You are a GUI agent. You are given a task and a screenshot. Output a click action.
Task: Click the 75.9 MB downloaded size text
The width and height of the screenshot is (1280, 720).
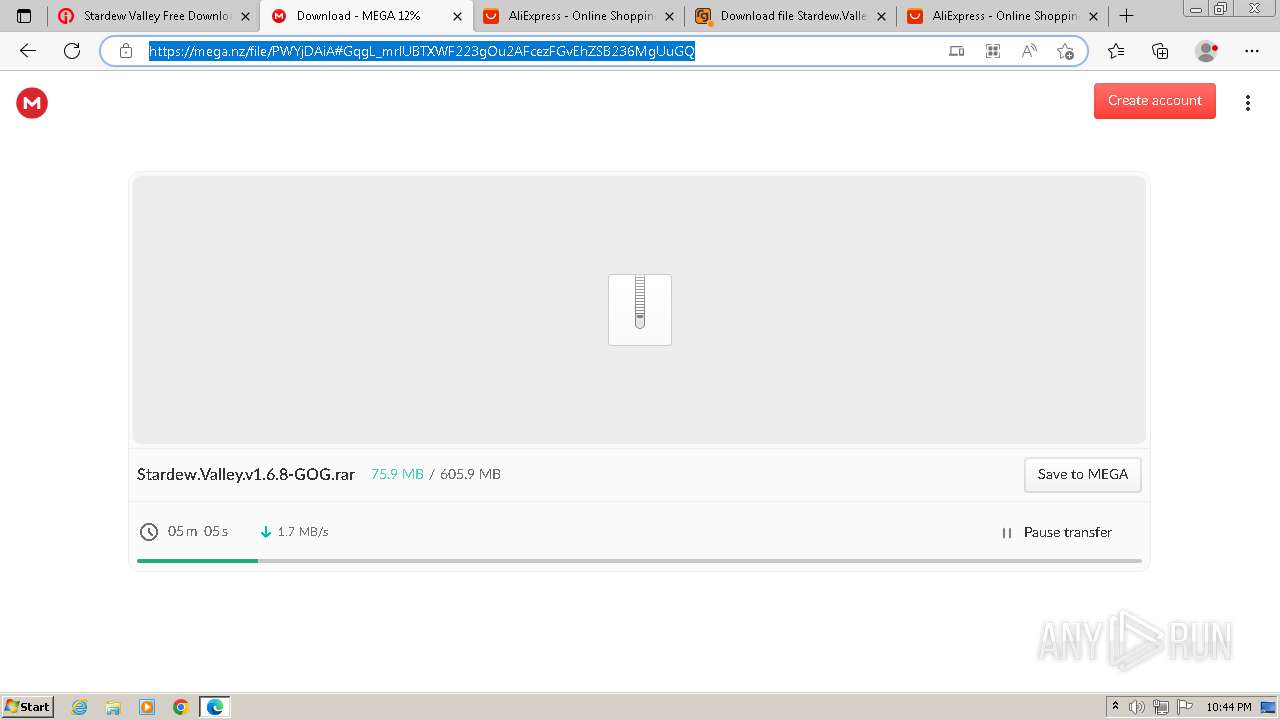397,474
